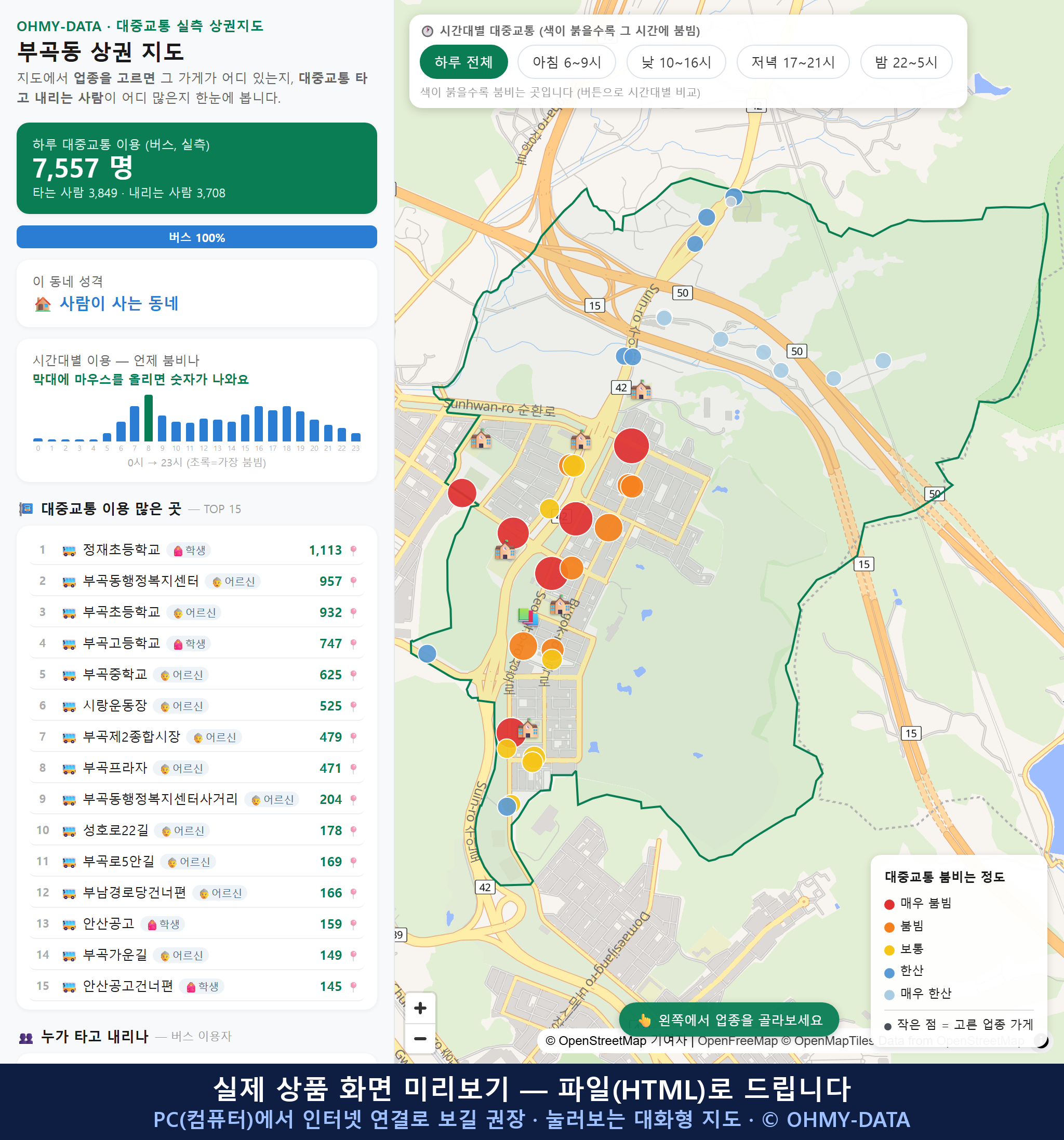Open 부곡동행정복지센터사거리 stop in the list
This screenshot has width=1064, height=1140.
click(197, 799)
